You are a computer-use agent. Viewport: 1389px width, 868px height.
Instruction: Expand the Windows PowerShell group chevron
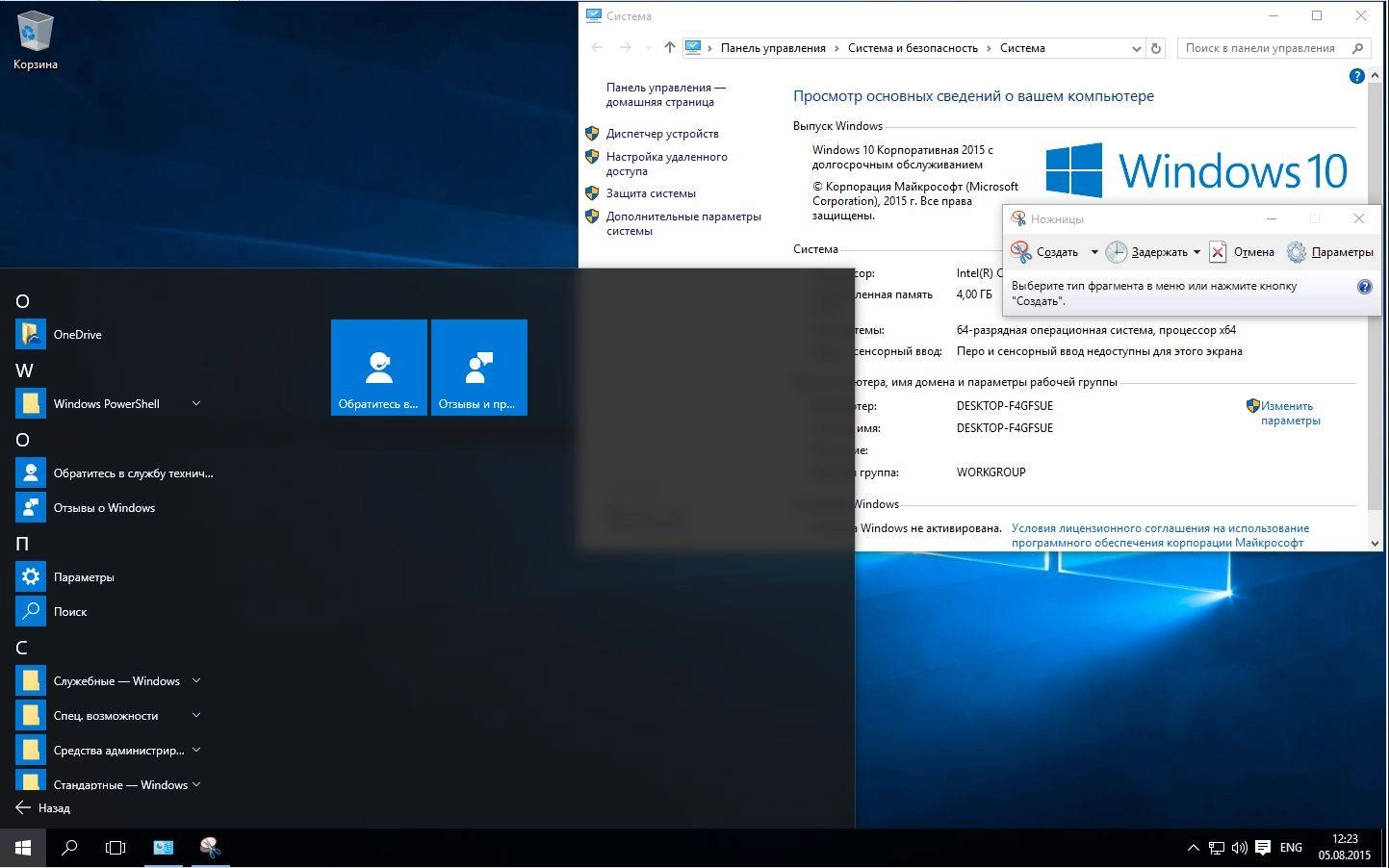196,403
